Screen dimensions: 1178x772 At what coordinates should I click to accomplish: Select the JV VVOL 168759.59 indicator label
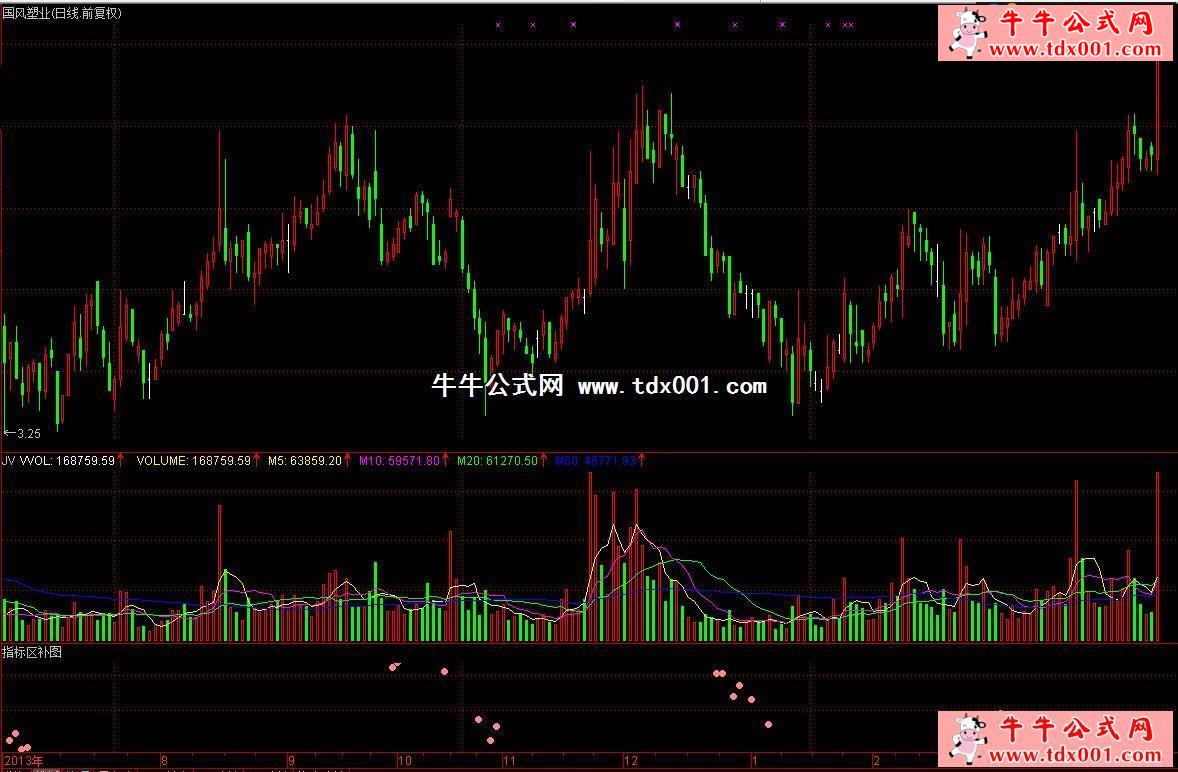(x=59, y=460)
